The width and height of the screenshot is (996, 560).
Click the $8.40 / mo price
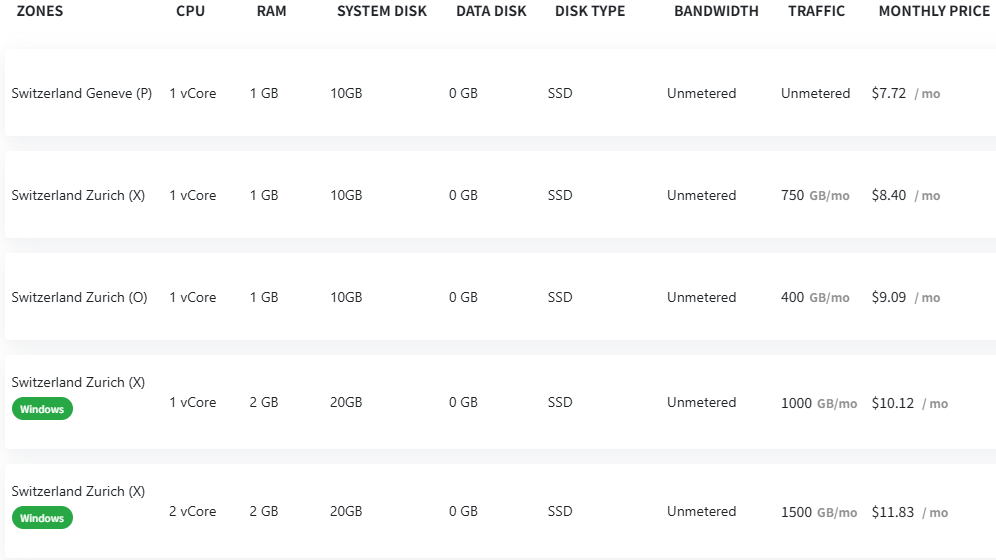906,196
